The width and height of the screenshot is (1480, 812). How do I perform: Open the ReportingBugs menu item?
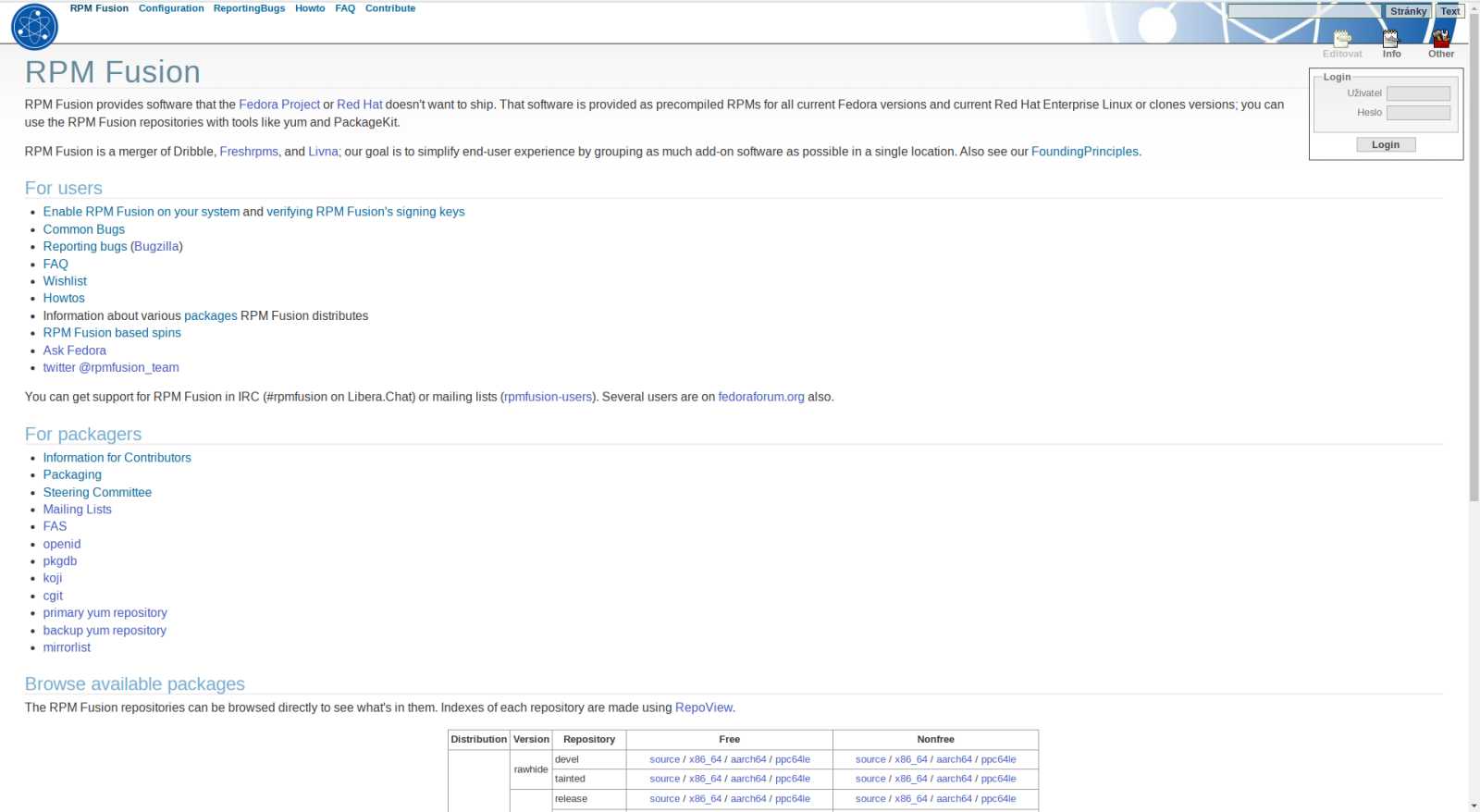click(249, 8)
